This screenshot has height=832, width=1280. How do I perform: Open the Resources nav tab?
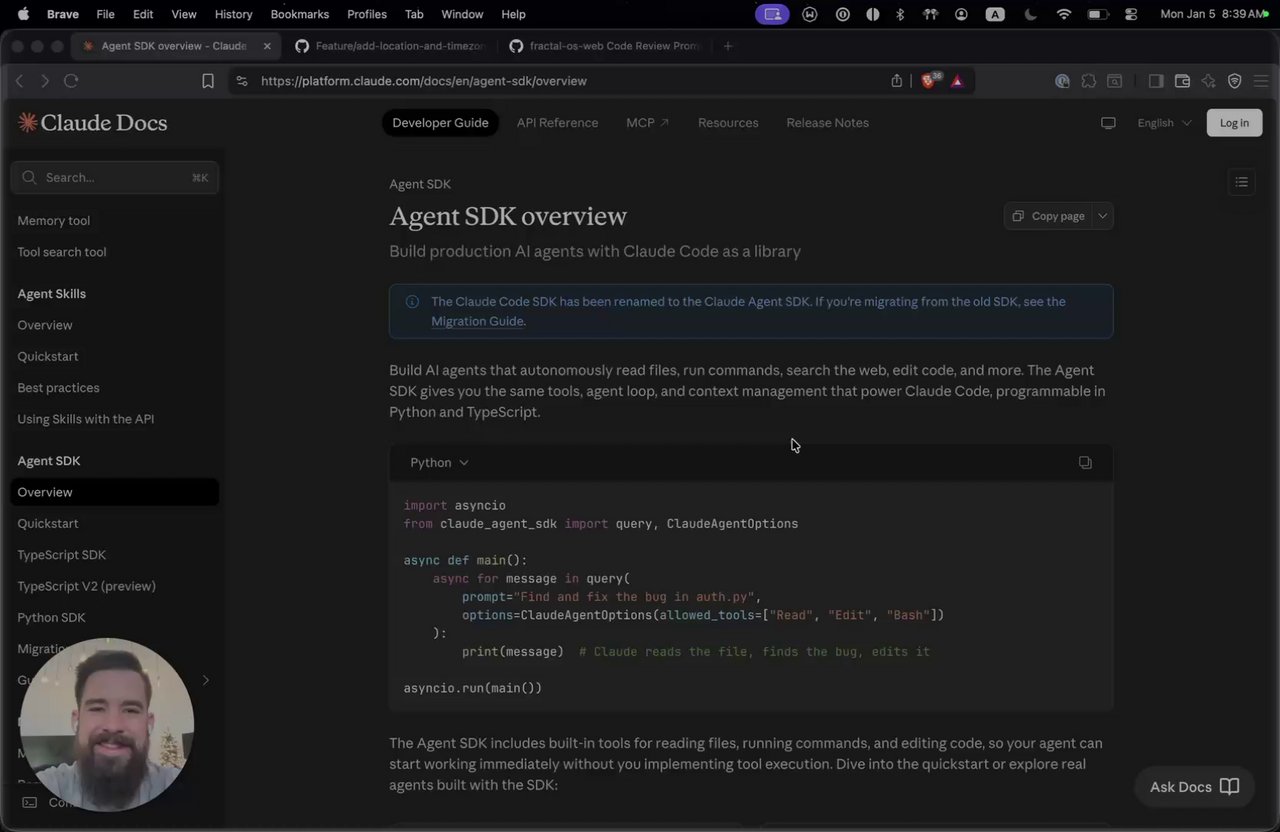pos(728,123)
